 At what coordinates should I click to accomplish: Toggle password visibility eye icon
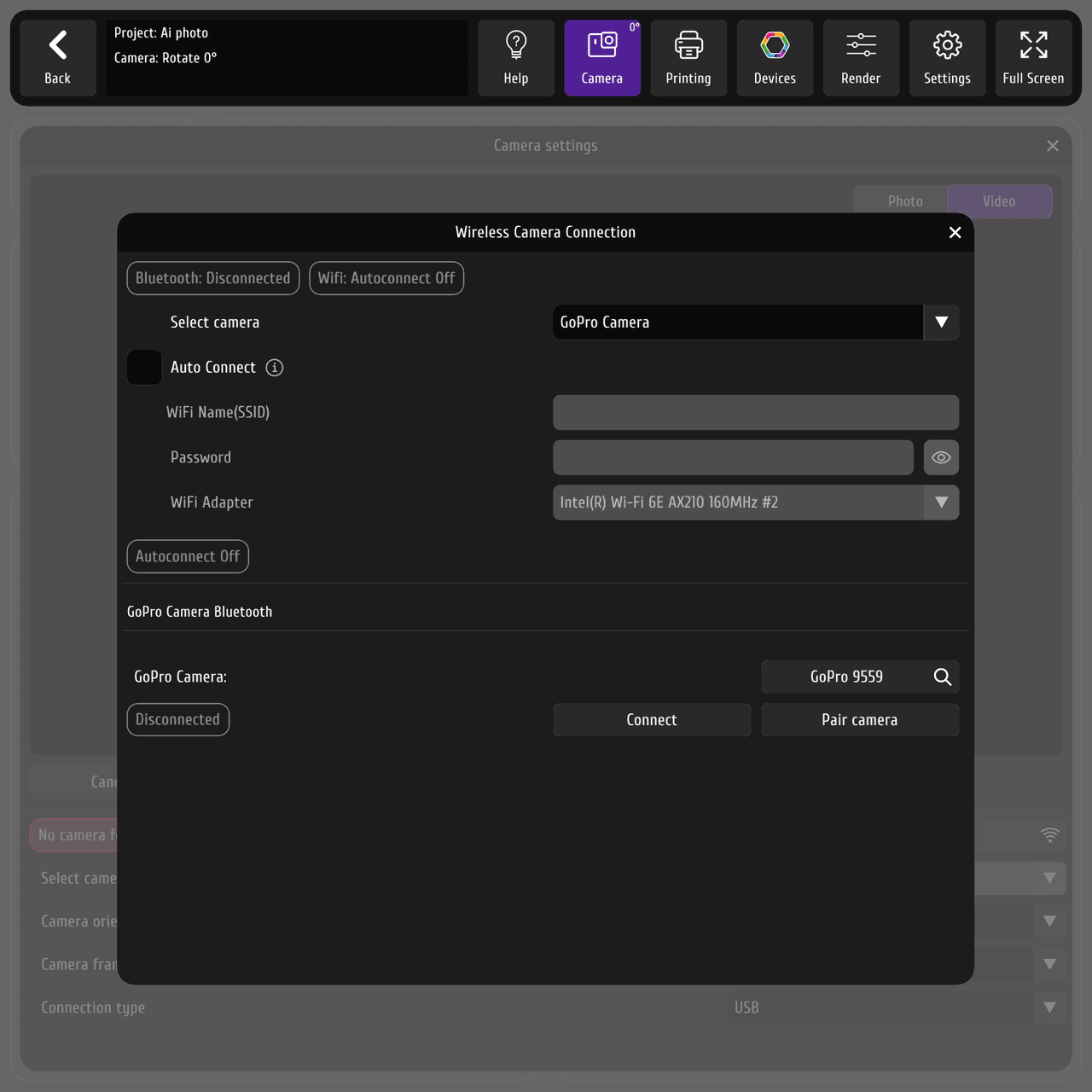pos(941,457)
